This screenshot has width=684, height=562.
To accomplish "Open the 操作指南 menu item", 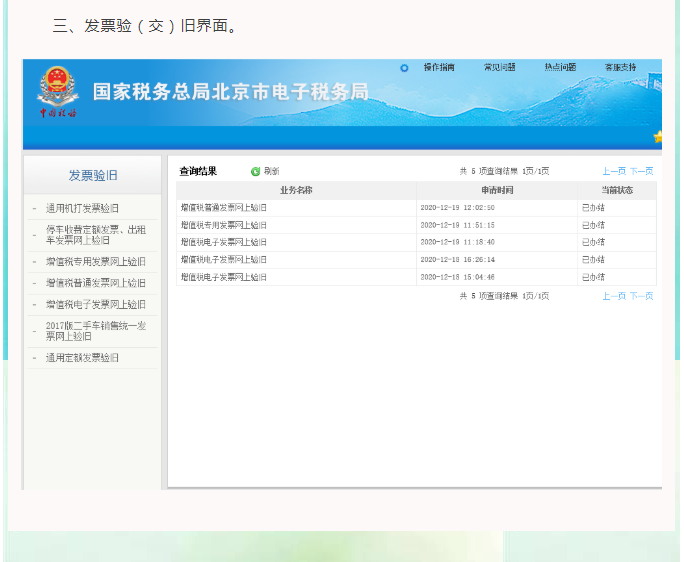I will tap(439, 67).
